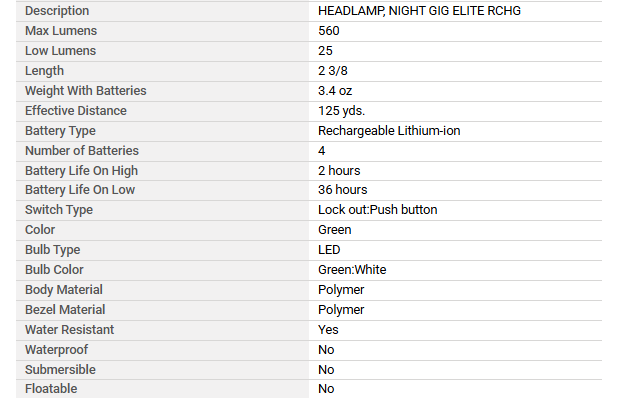The height and width of the screenshot is (398, 617).
Task: Click the Description row label
Action: point(57,11)
